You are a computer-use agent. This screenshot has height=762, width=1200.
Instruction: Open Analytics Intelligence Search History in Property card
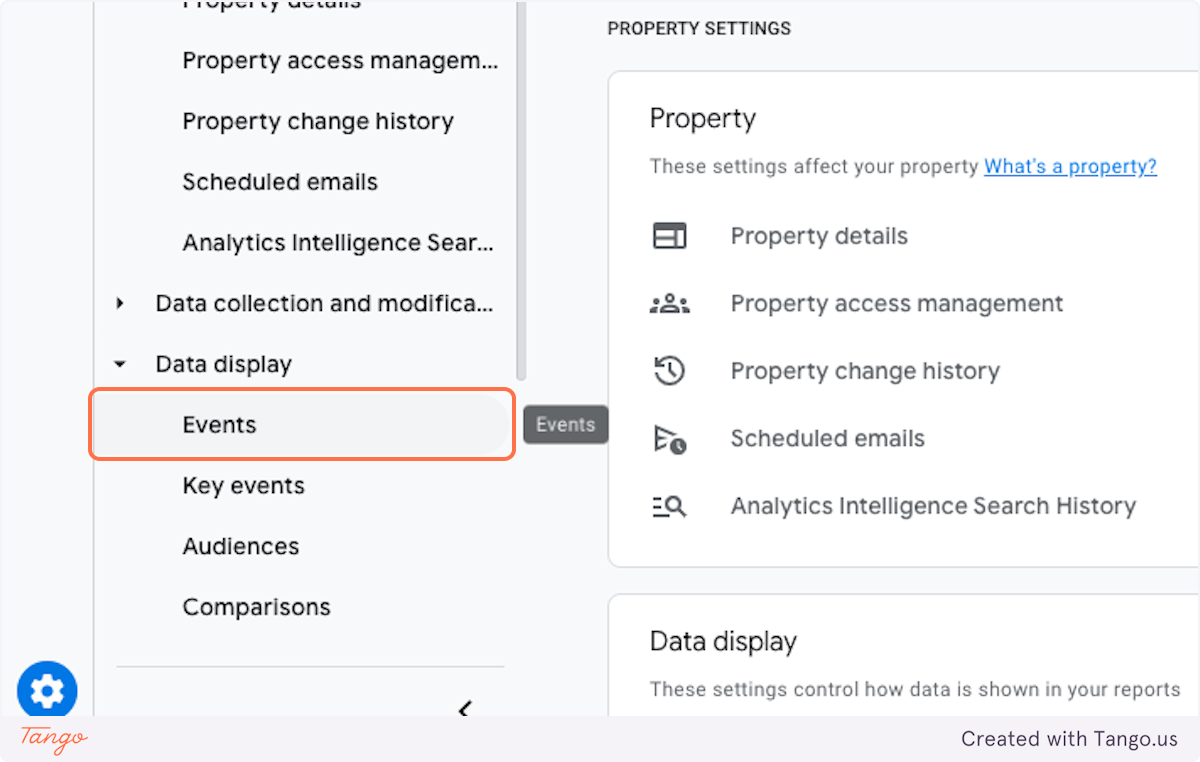click(933, 507)
